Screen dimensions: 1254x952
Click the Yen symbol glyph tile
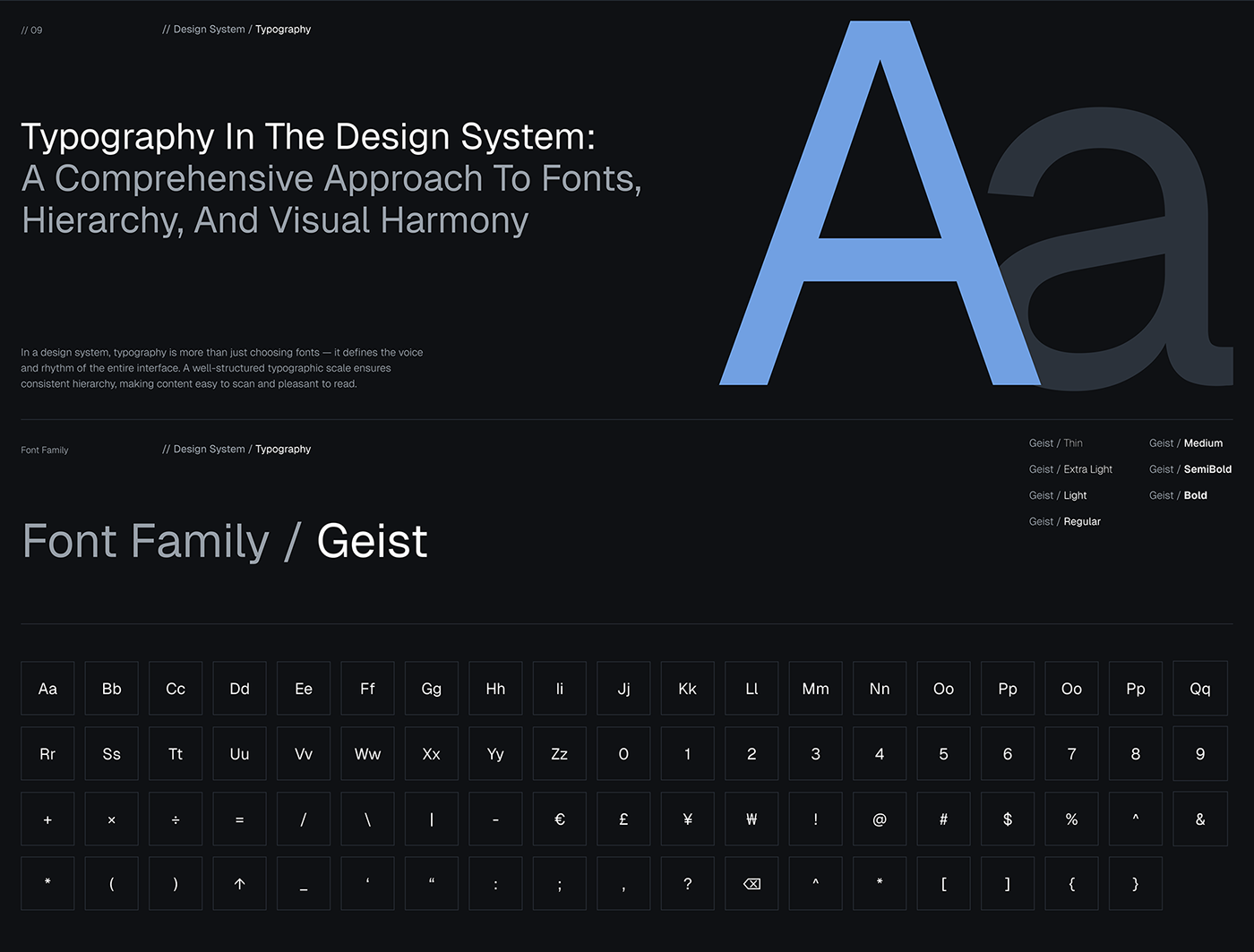[x=688, y=819]
